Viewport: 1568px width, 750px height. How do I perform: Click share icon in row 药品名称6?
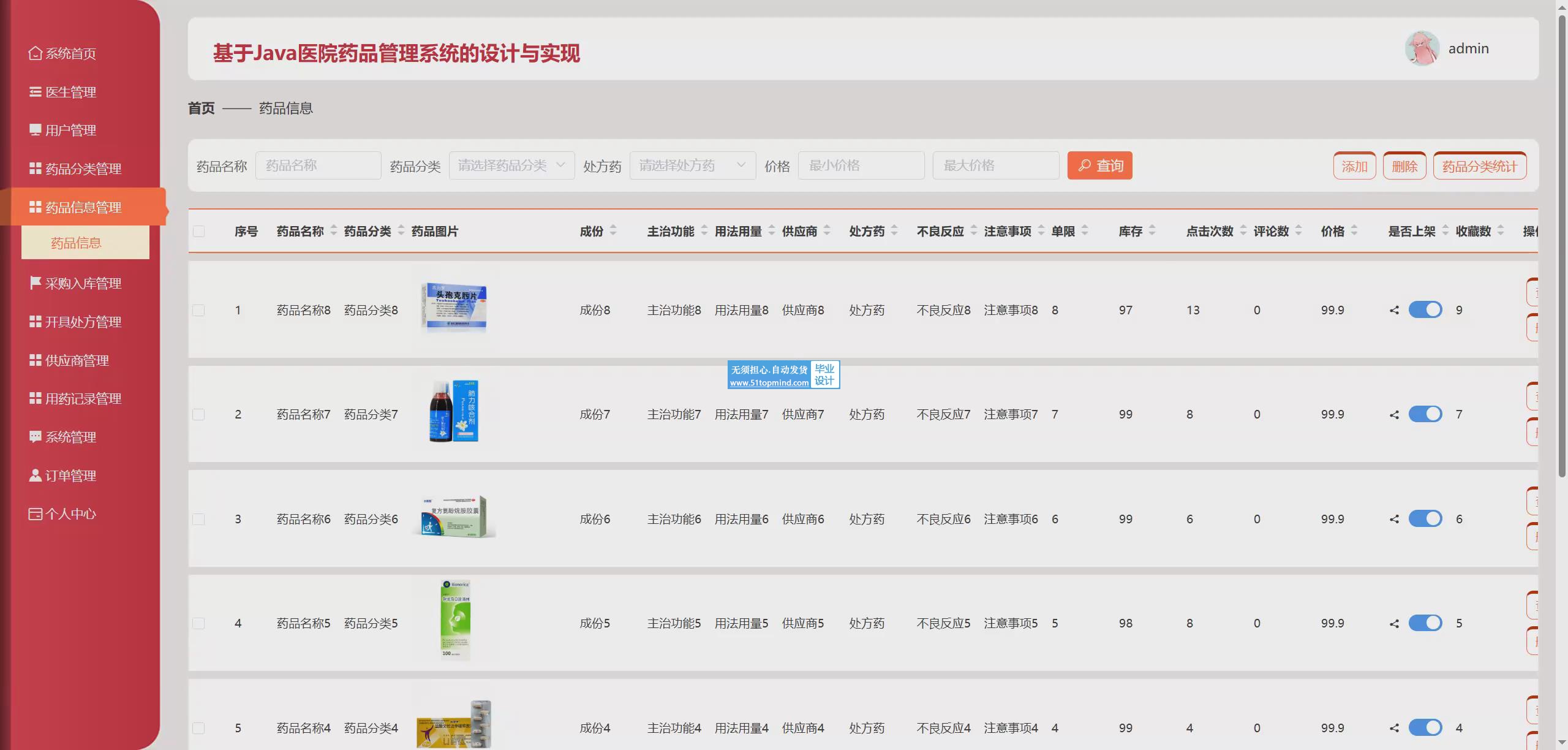tap(1394, 519)
